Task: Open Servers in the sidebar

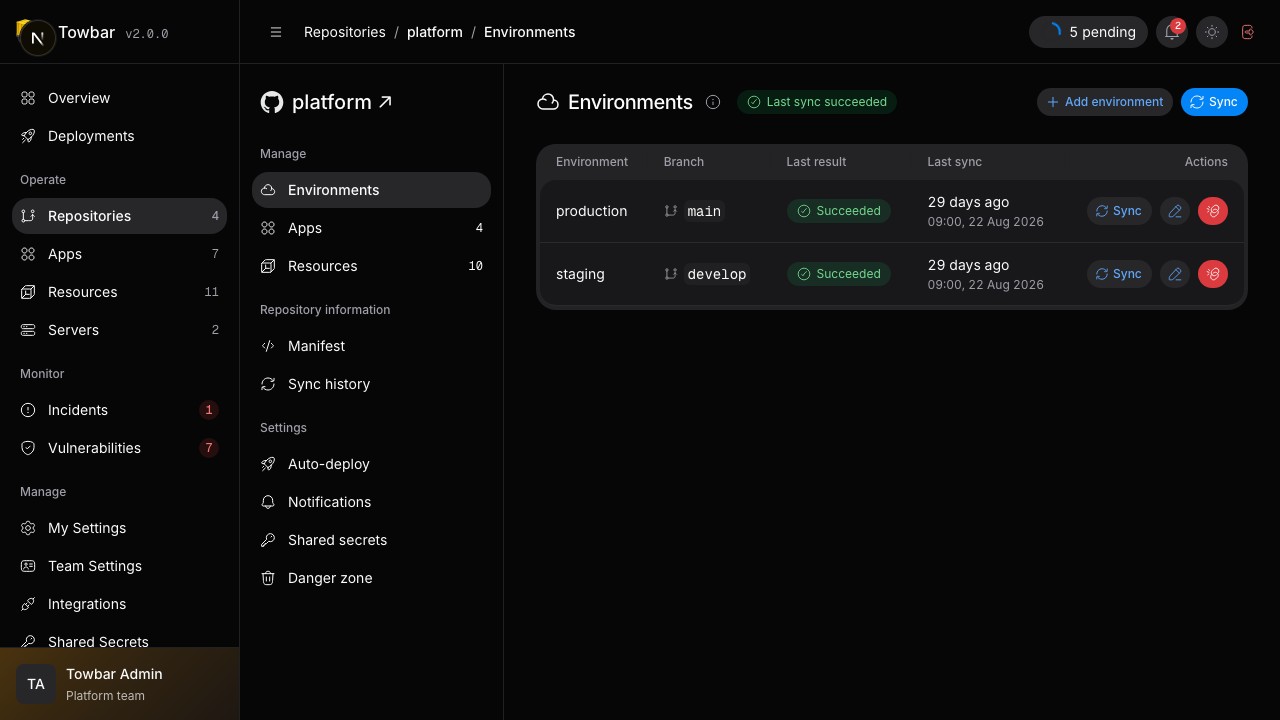Action: [x=119, y=330]
